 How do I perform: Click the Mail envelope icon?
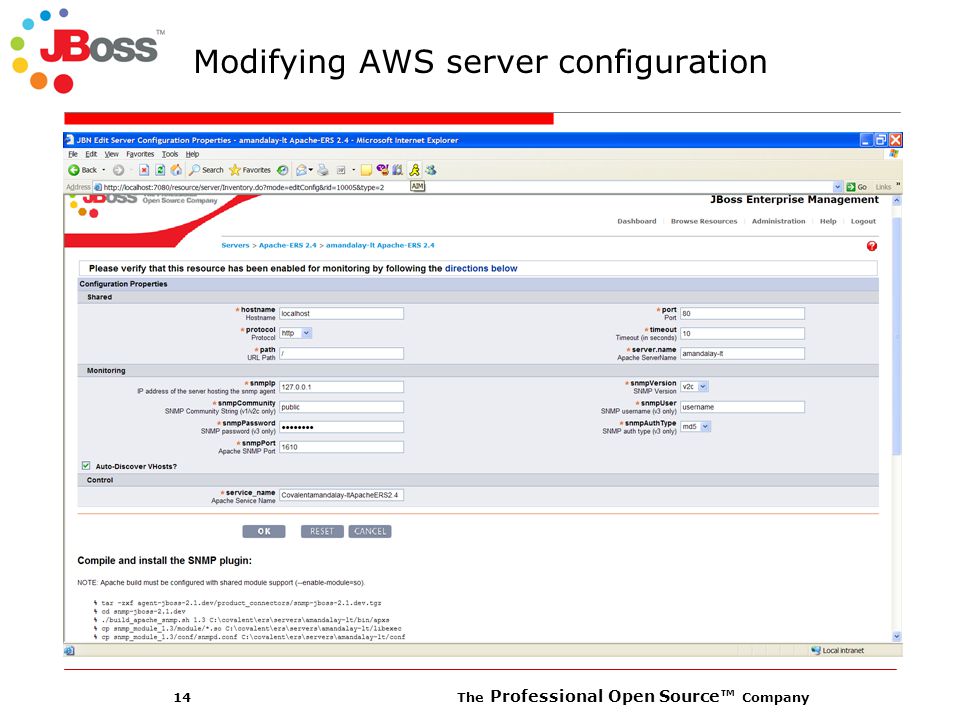[301, 170]
